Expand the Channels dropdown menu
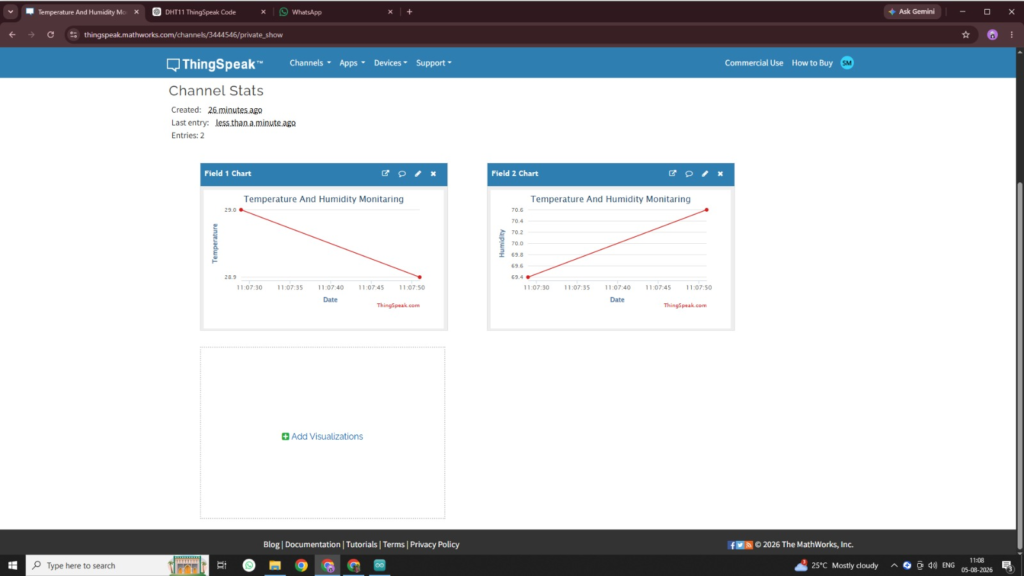Image resolution: width=1024 pixels, height=576 pixels. click(x=310, y=63)
